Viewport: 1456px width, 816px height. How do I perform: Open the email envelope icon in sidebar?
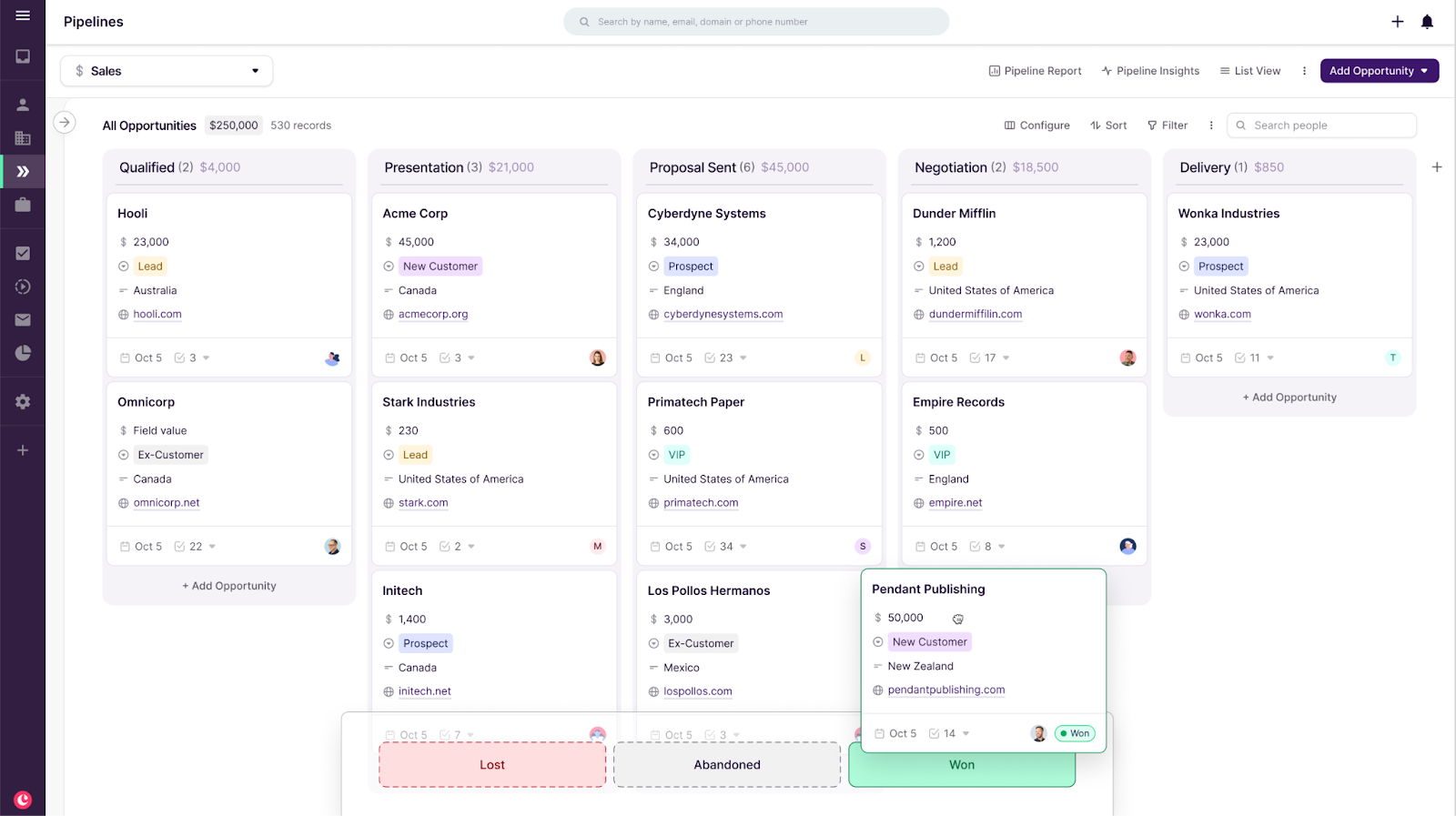23,320
